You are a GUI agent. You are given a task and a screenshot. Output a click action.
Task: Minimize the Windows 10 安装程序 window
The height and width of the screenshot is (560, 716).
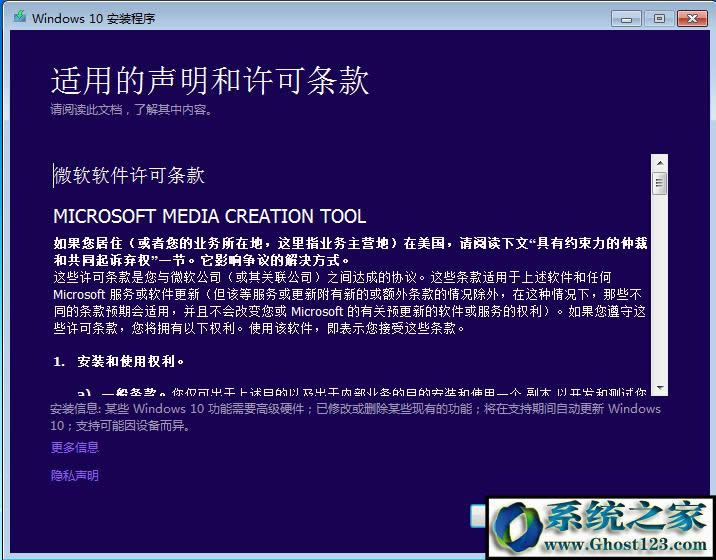click(627, 18)
